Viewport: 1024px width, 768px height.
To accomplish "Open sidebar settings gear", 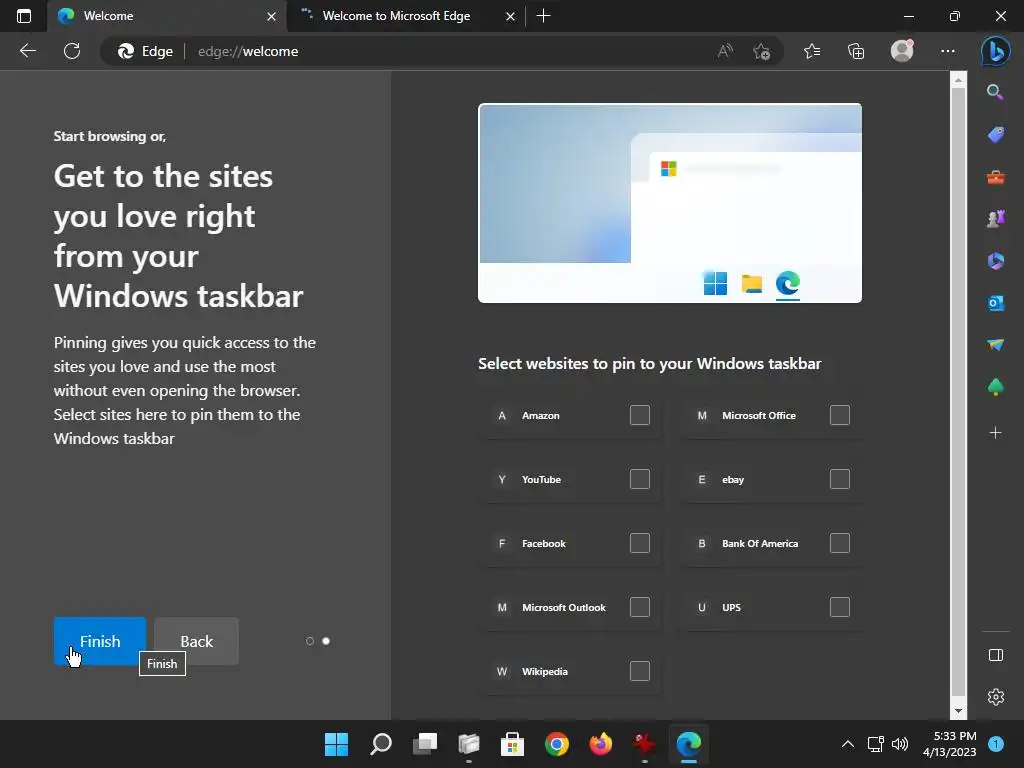I will (995, 697).
